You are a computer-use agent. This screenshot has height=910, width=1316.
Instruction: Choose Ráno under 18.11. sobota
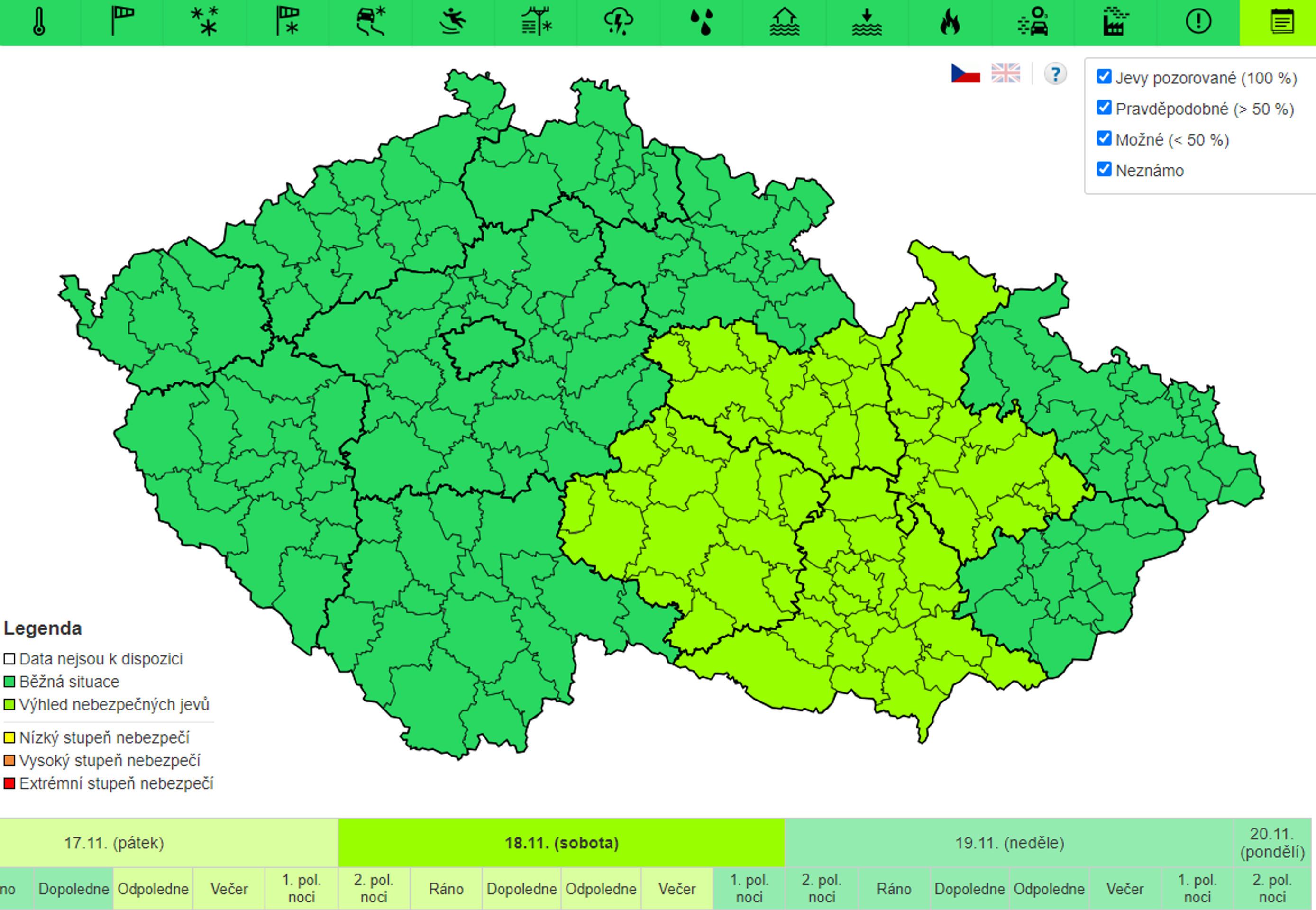[447, 889]
